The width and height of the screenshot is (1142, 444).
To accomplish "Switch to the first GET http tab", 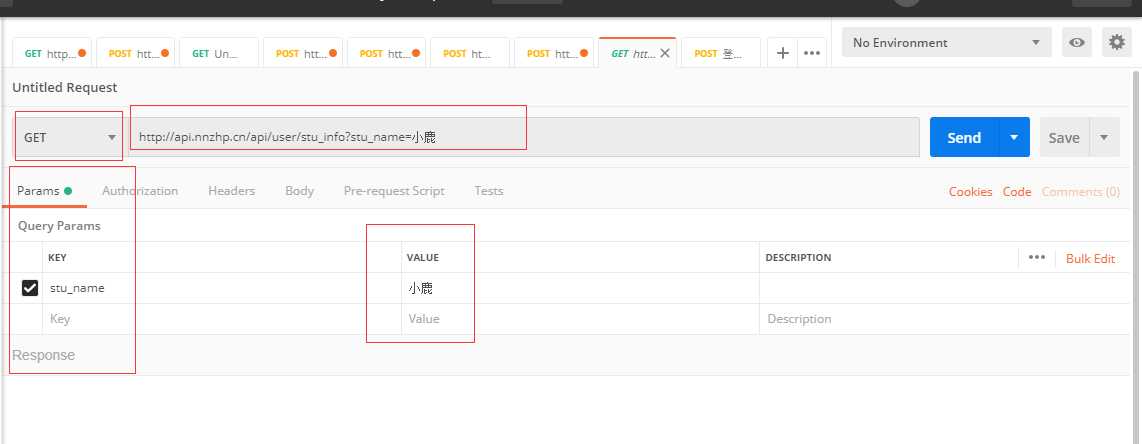I will [x=52, y=53].
